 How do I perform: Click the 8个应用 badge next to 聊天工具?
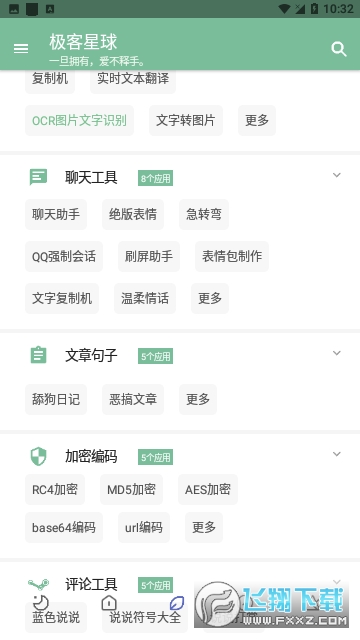pyautogui.click(x=156, y=178)
